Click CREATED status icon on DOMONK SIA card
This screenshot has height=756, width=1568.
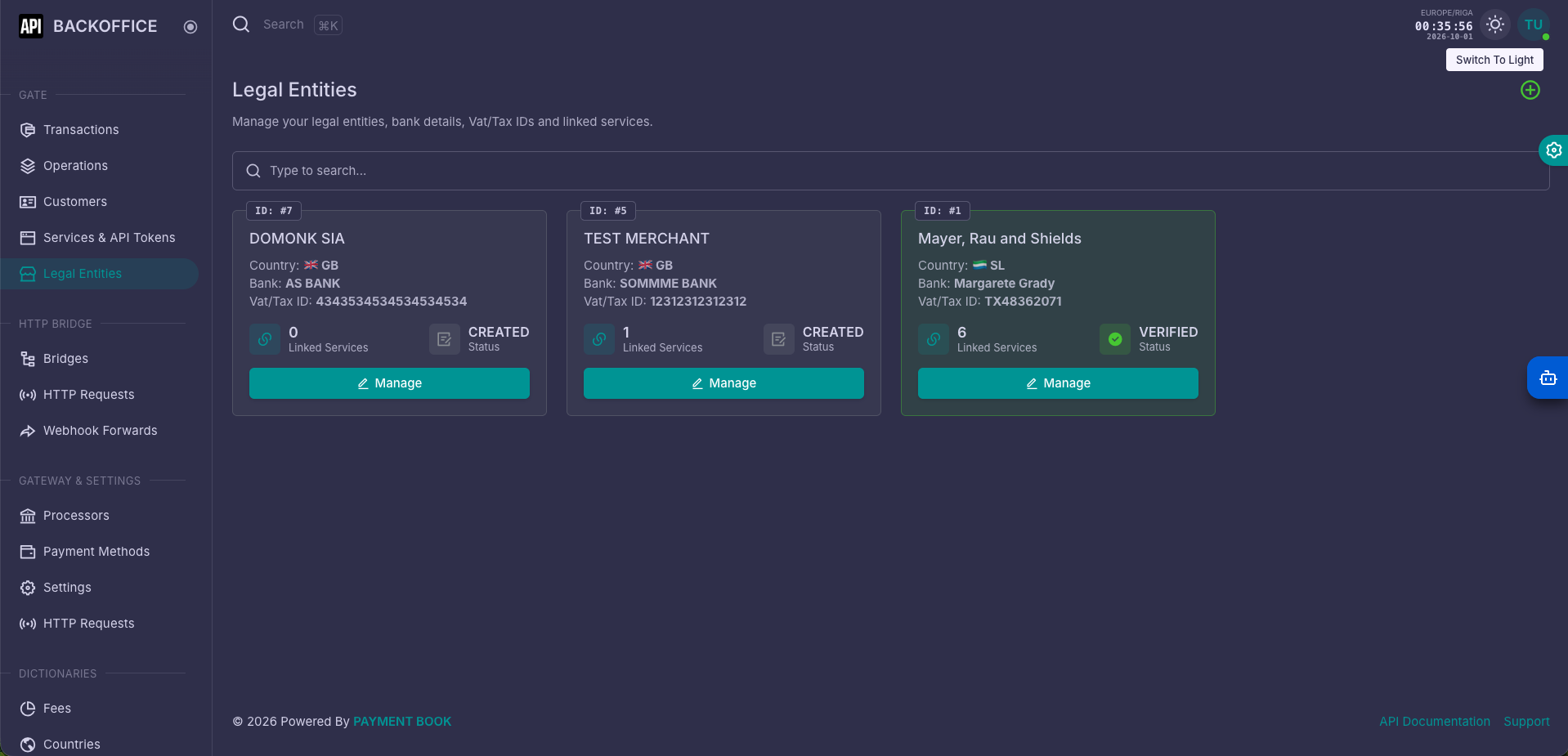pos(445,339)
